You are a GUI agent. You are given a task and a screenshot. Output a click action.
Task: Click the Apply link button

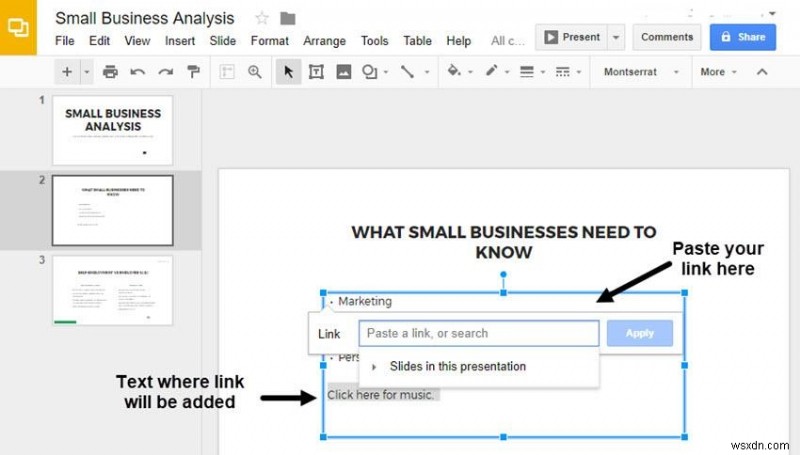click(x=640, y=333)
